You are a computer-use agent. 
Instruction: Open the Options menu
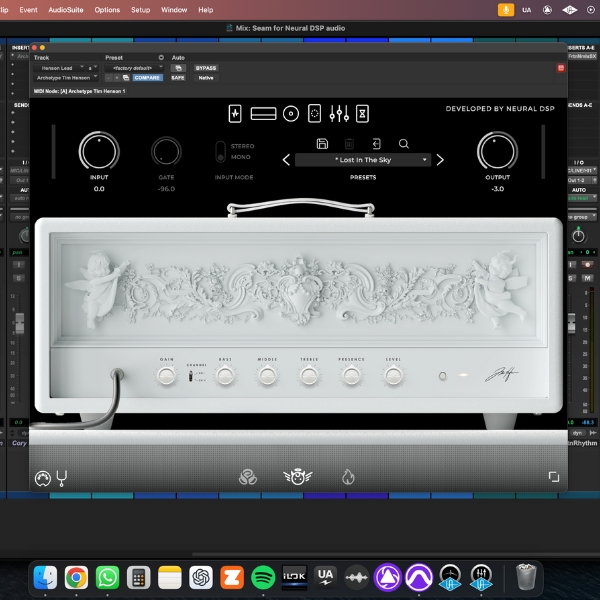click(107, 10)
